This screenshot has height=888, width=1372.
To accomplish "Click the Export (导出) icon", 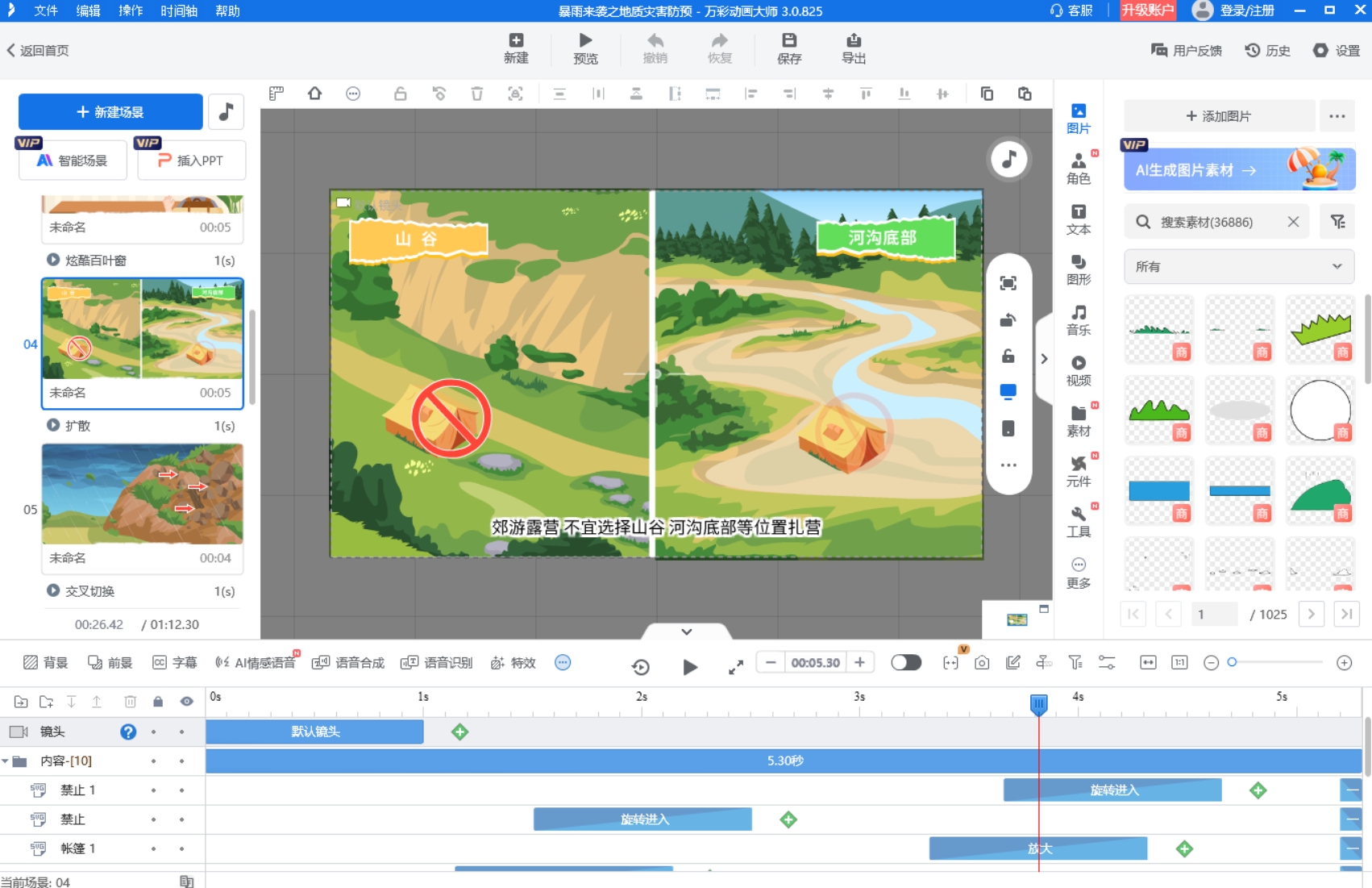I will coord(853,48).
